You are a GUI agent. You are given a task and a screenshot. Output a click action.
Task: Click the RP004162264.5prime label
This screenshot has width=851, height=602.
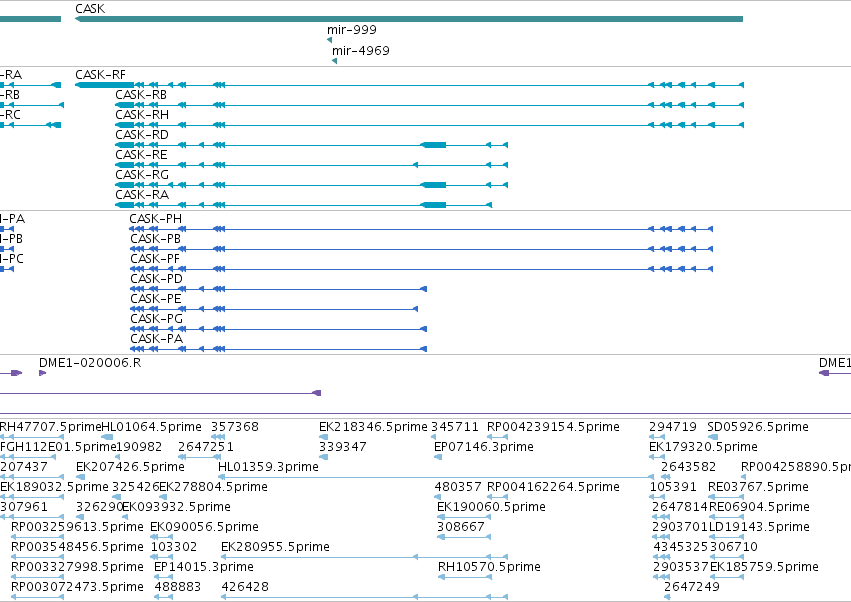pyautogui.click(x=553, y=487)
